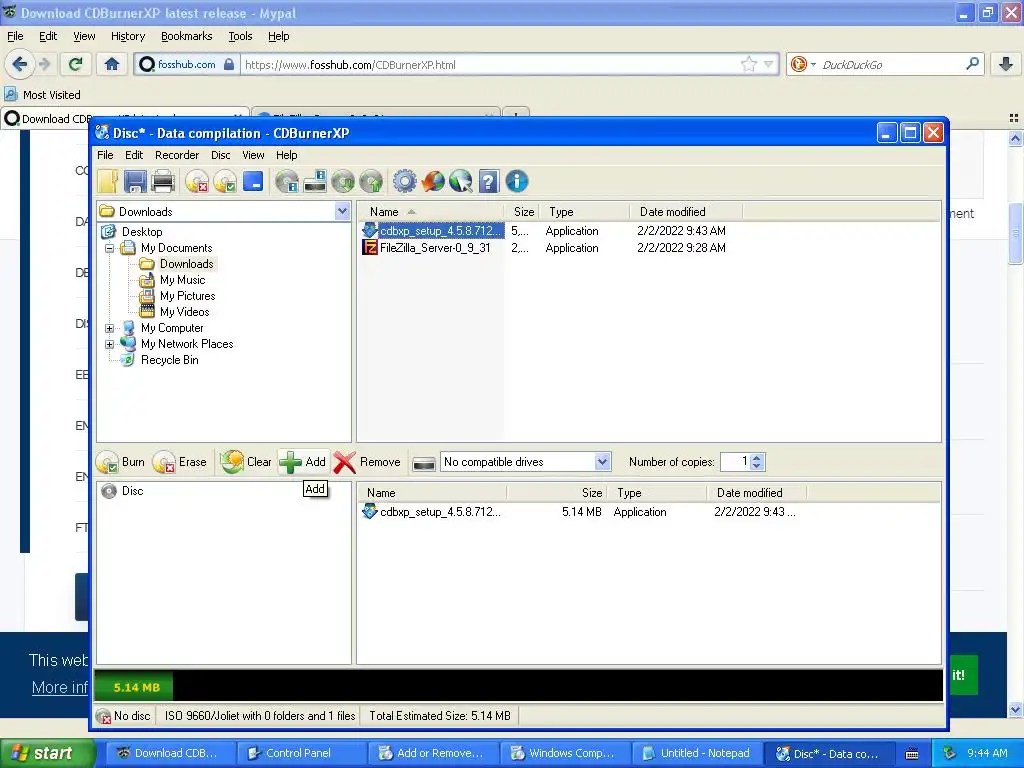Open the Mypal URL bar history dropdown arrow
The width and height of the screenshot is (1024, 768).
point(769,64)
